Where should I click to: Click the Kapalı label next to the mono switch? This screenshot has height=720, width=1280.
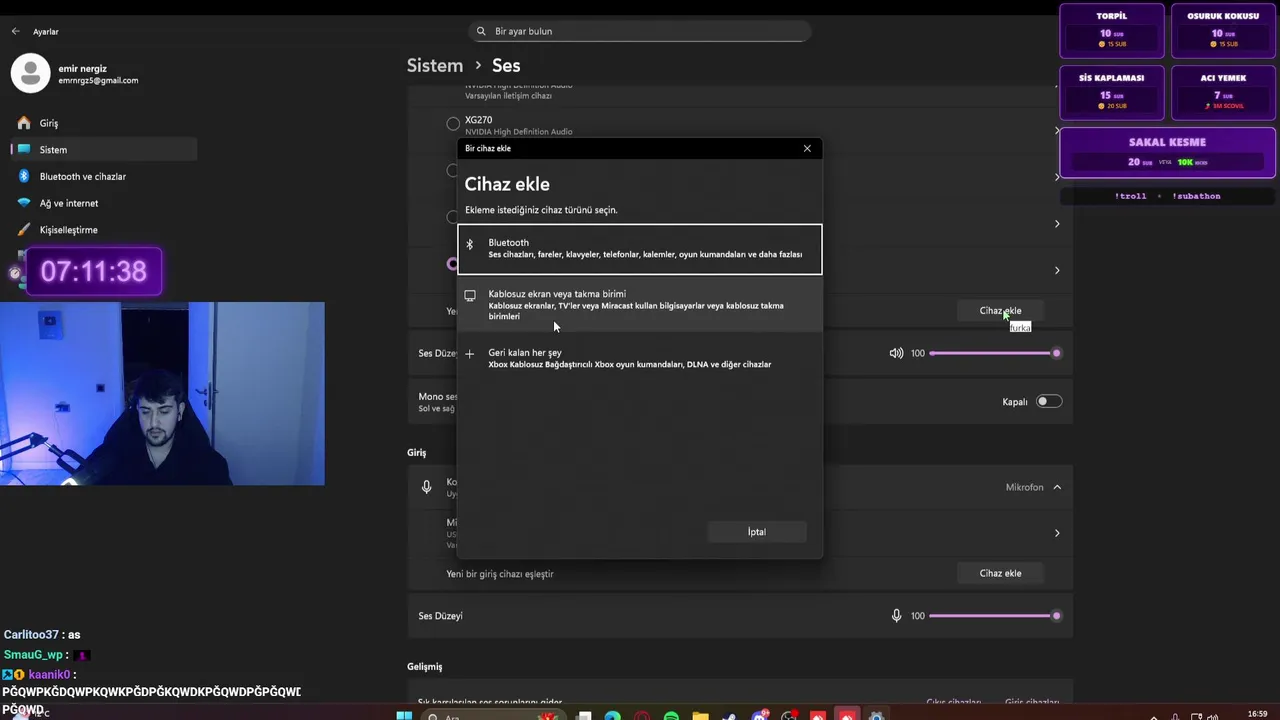point(1015,402)
